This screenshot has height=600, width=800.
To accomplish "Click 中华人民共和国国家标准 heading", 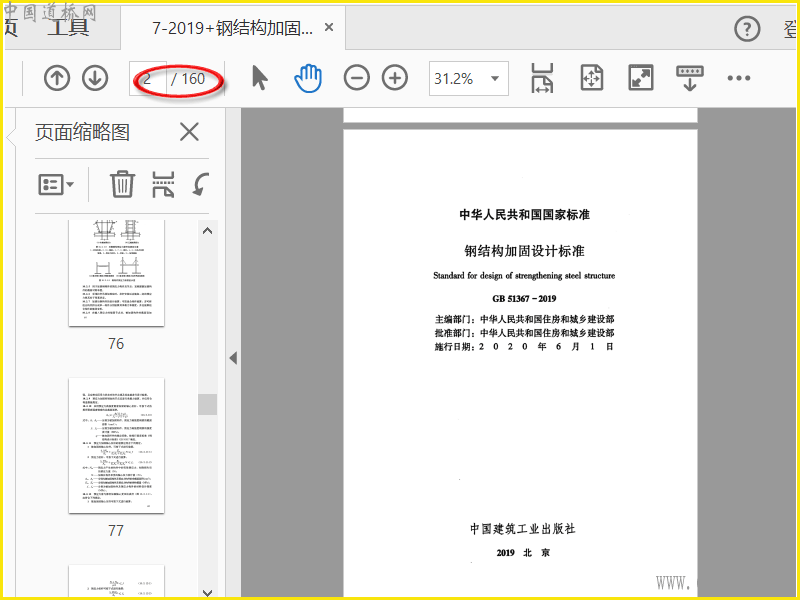I will pos(524,215).
